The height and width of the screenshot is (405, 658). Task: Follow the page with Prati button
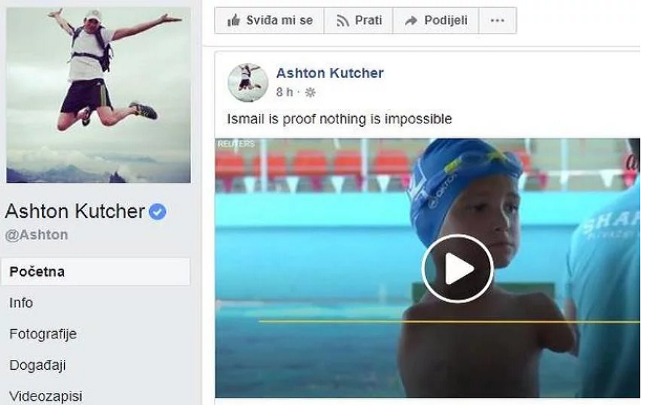click(x=359, y=21)
